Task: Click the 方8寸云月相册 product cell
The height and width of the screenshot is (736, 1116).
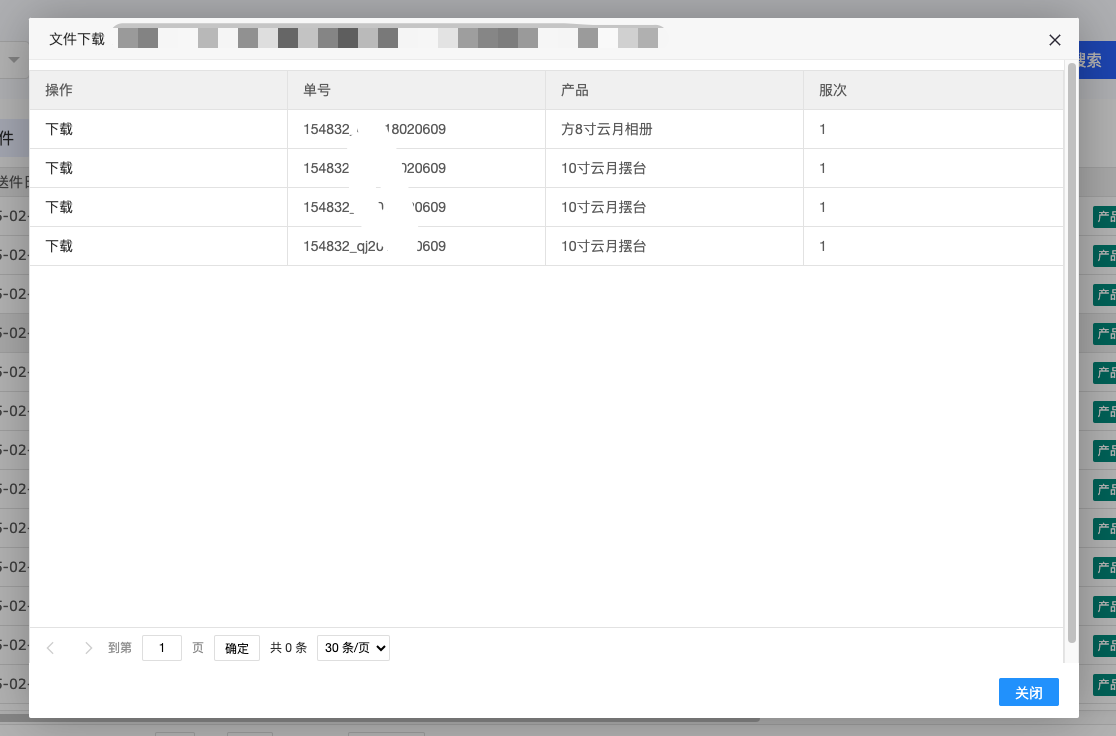Action: coord(607,129)
